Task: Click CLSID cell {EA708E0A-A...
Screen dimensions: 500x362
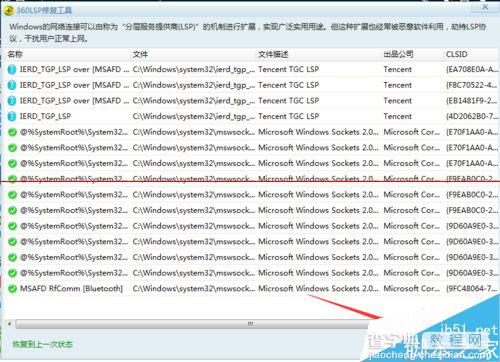Action: [x=472, y=69]
